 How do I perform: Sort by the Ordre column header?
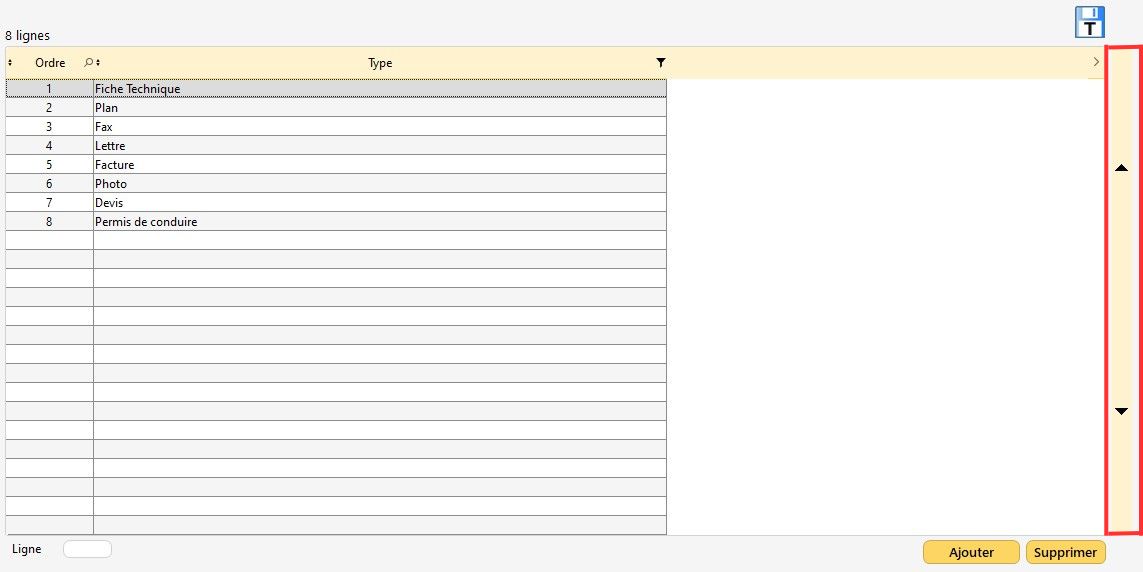[50, 63]
